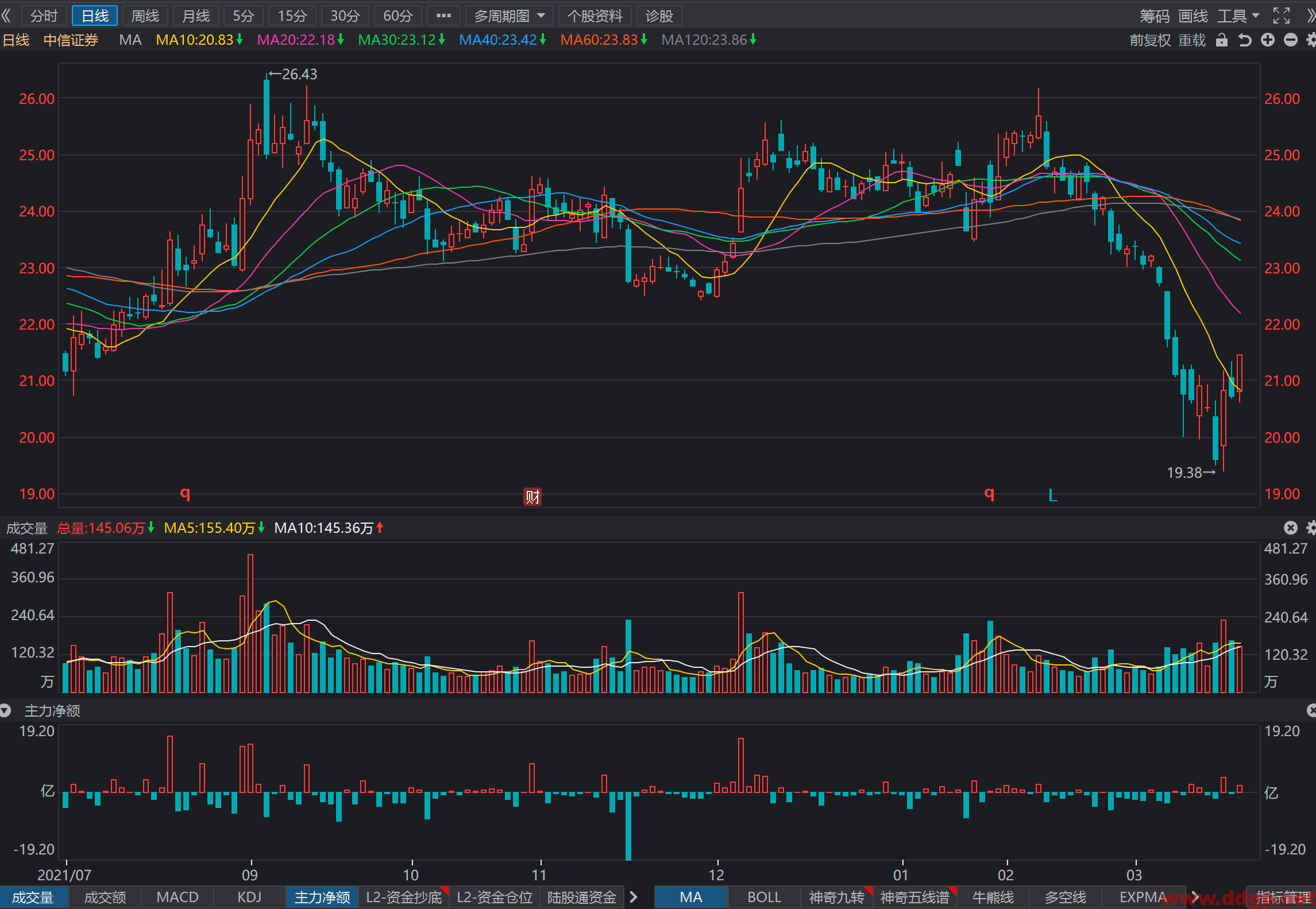Select the MACD indicator tab

pyautogui.click(x=177, y=898)
